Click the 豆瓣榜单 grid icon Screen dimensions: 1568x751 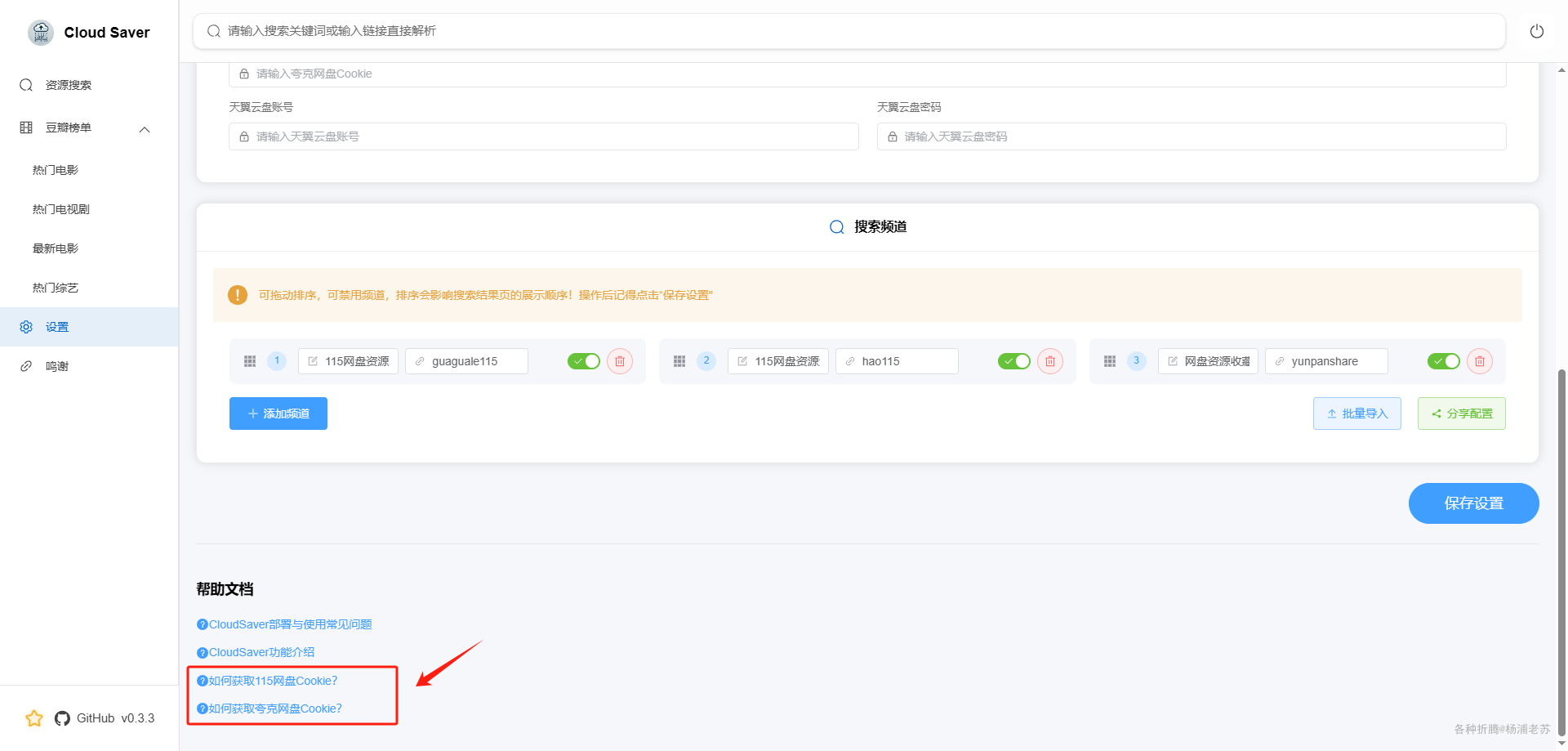26,127
